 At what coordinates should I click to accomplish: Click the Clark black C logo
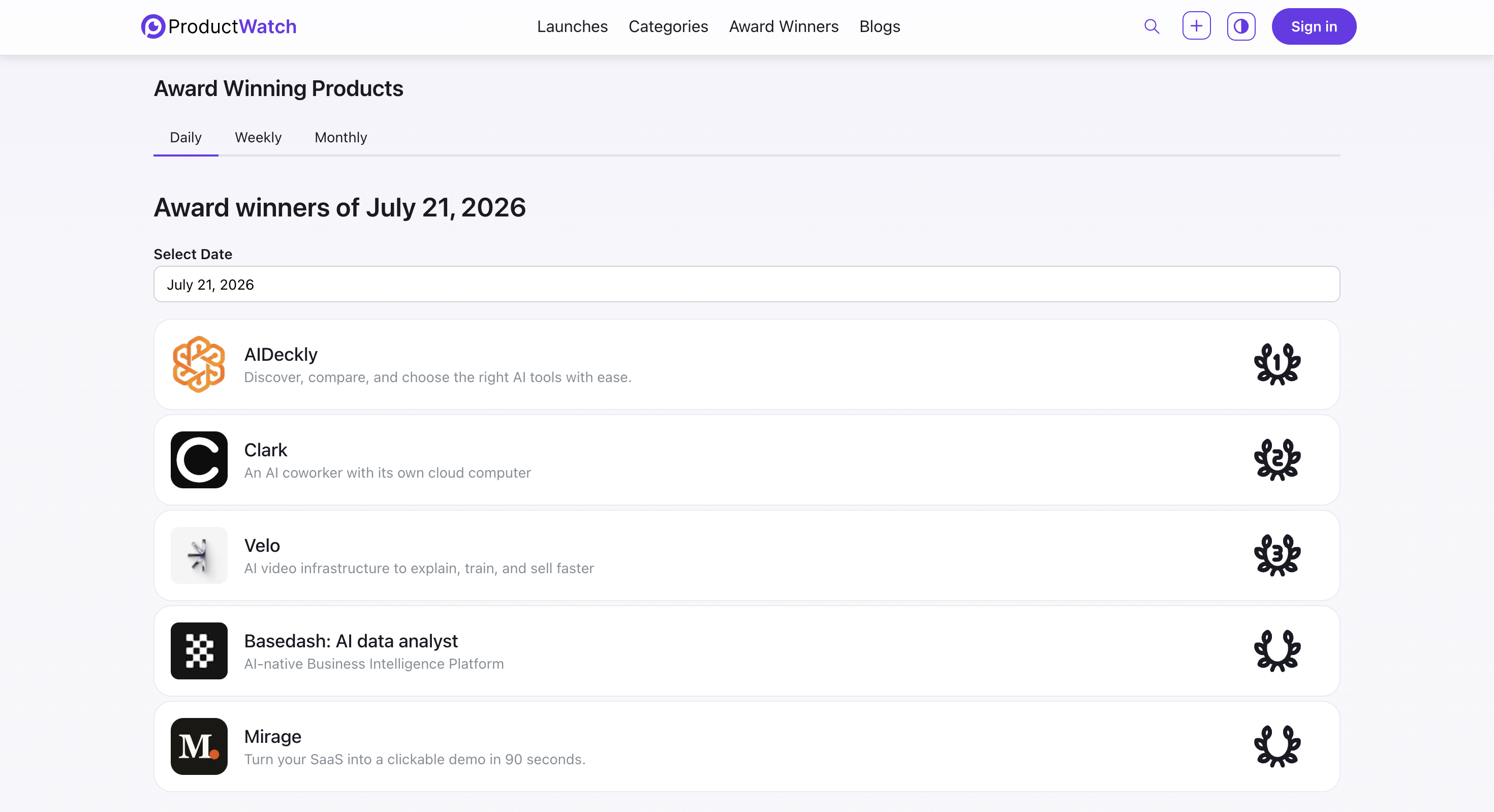pyautogui.click(x=199, y=459)
